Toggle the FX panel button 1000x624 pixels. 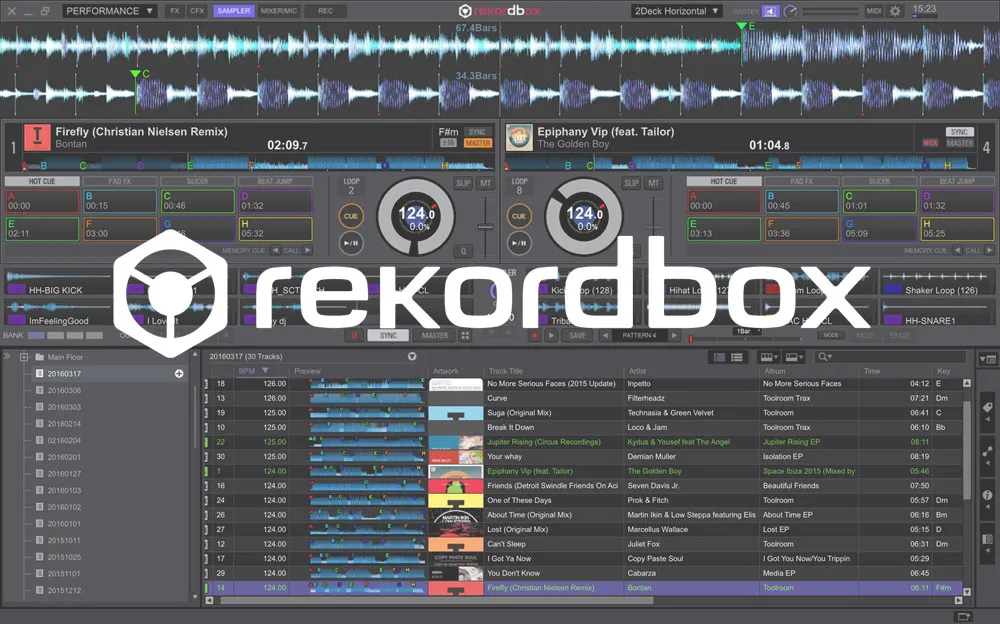[174, 11]
